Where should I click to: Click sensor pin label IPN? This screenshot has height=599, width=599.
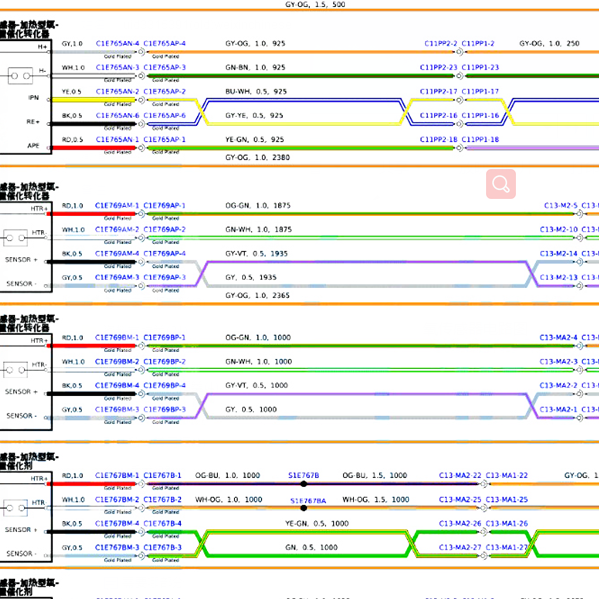coord(34,98)
